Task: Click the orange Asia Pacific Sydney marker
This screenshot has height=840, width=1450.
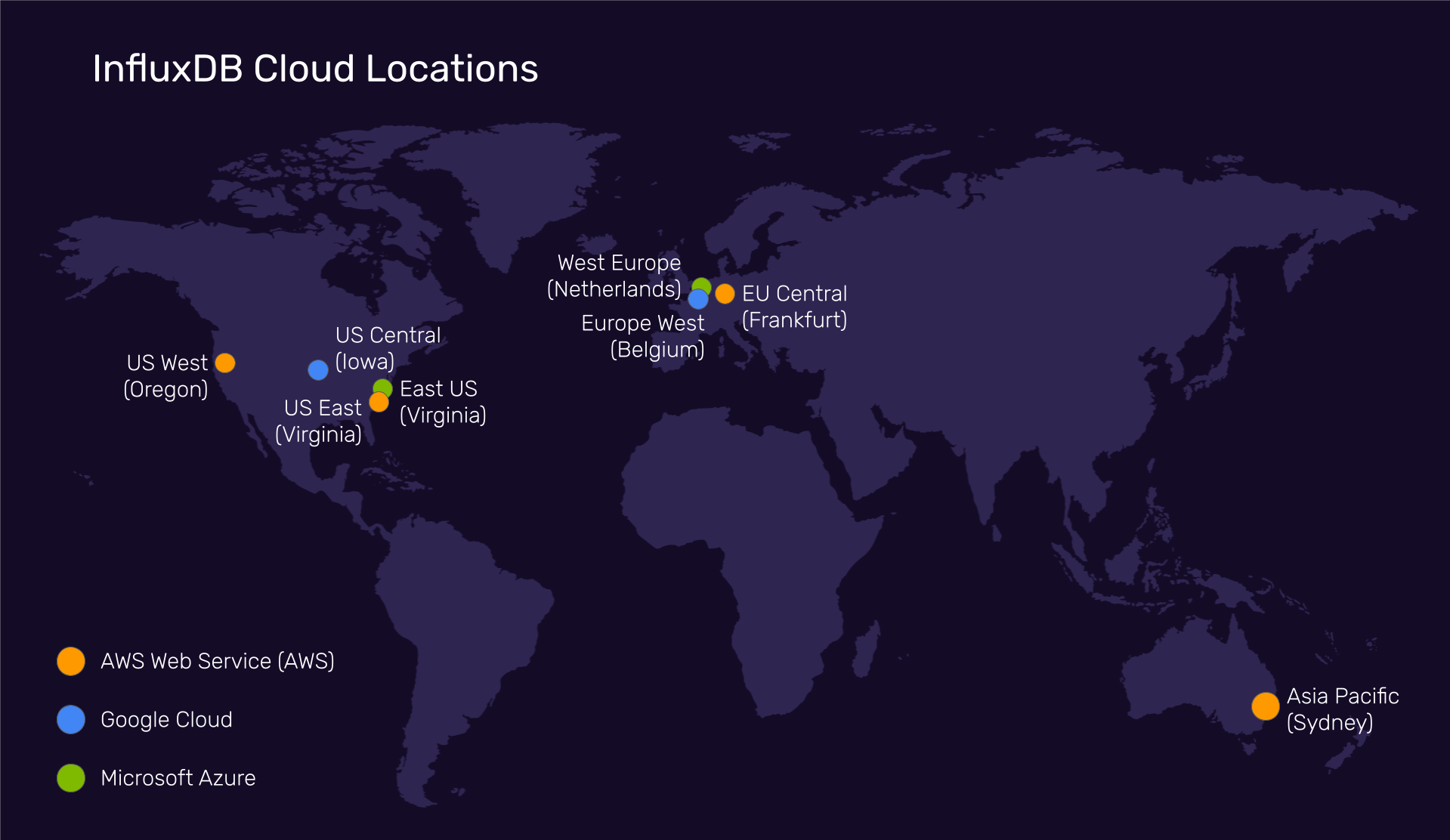Action: [1265, 706]
